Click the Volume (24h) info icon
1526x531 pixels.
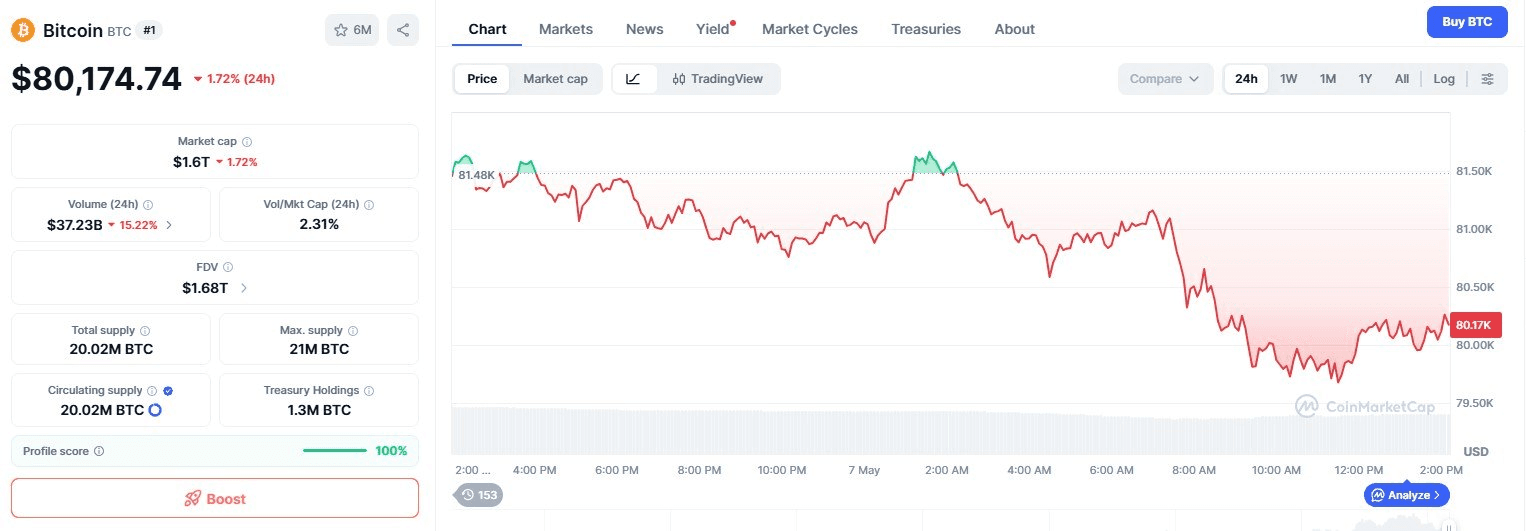coord(148,204)
